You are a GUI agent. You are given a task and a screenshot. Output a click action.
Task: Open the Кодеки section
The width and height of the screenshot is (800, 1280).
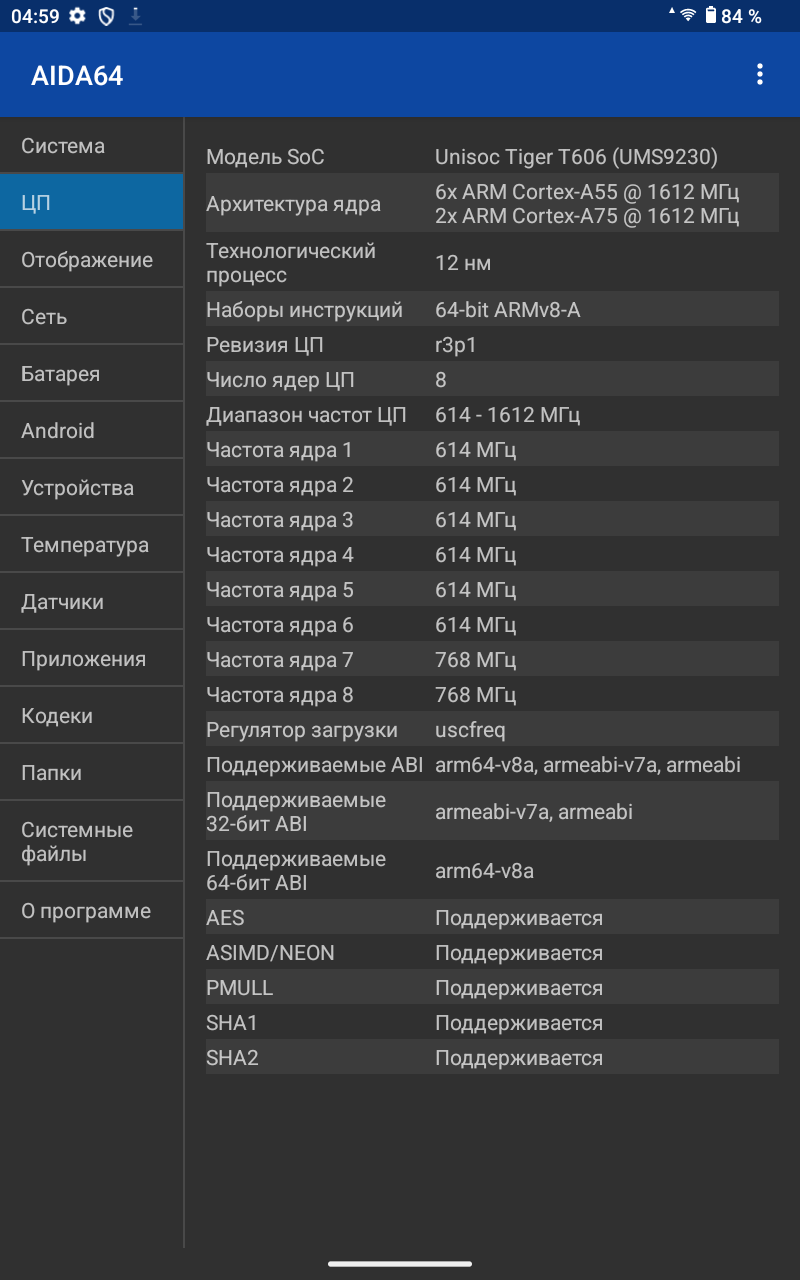91,716
